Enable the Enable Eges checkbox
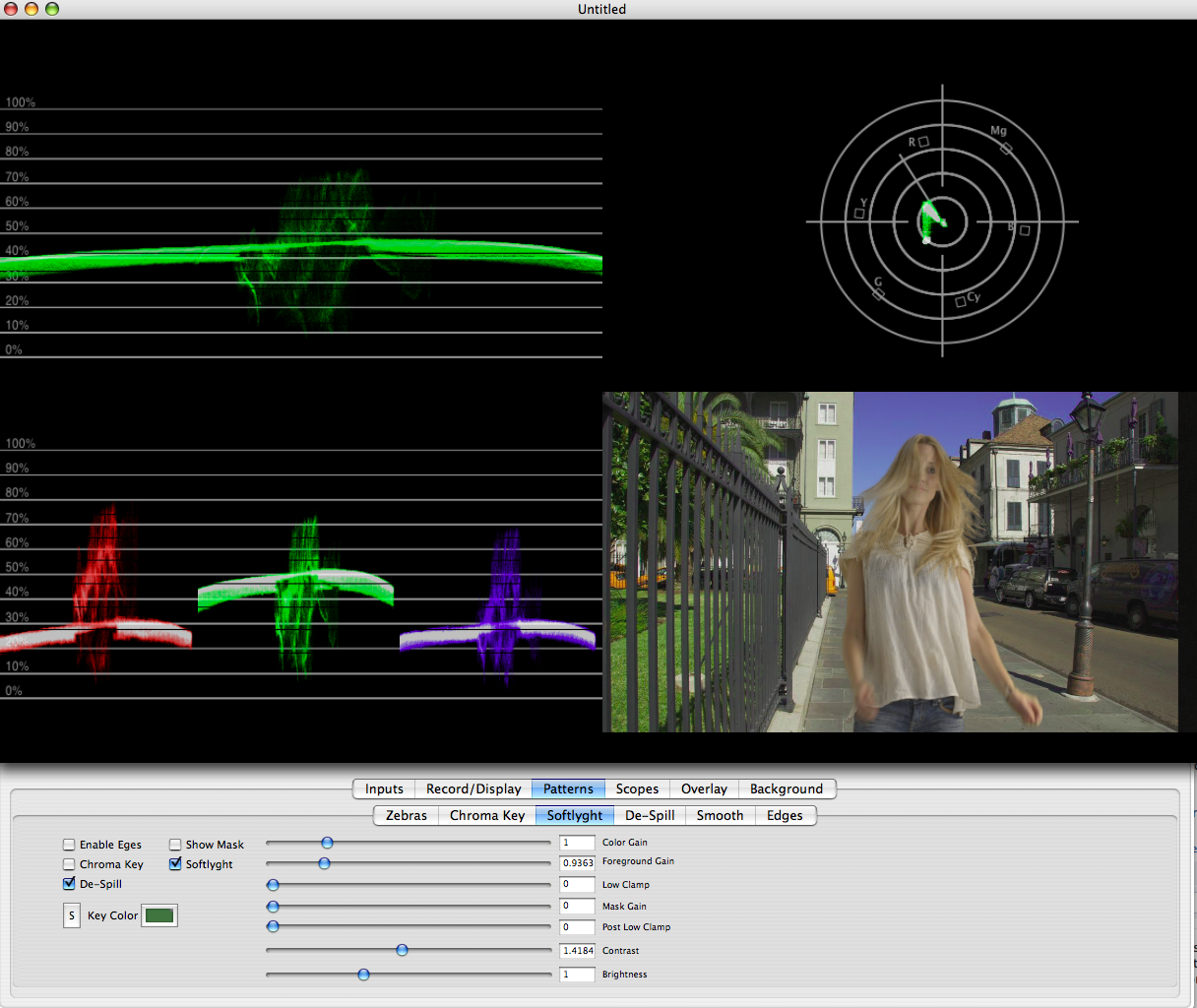1197x1008 pixels. (x=69, y=845)
